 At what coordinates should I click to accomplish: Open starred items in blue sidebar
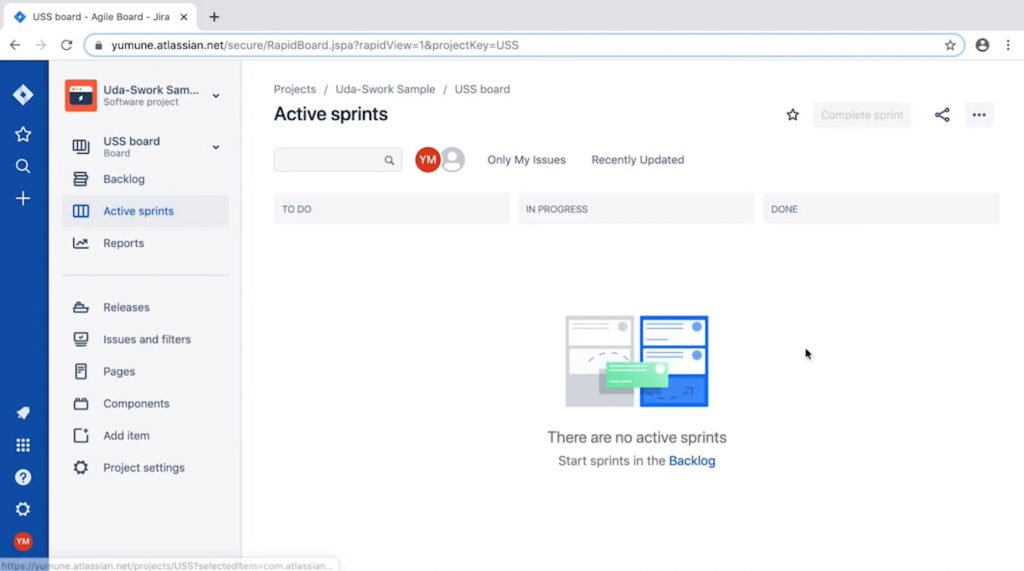(23, 134)
